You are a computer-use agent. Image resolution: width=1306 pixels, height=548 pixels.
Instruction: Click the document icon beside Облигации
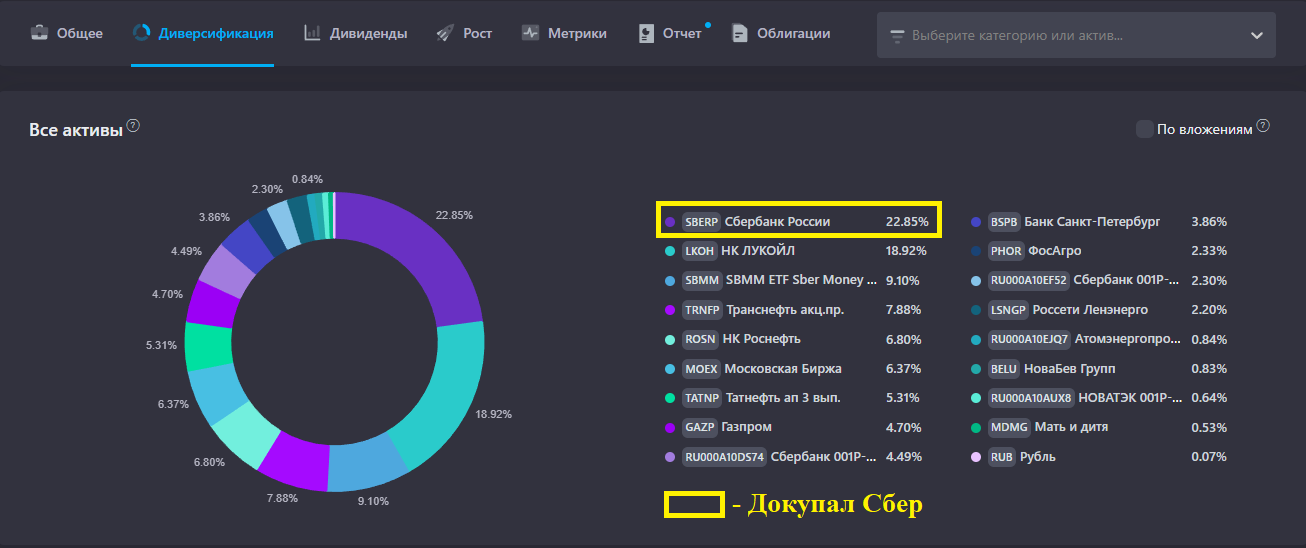[x=740, y=33]
